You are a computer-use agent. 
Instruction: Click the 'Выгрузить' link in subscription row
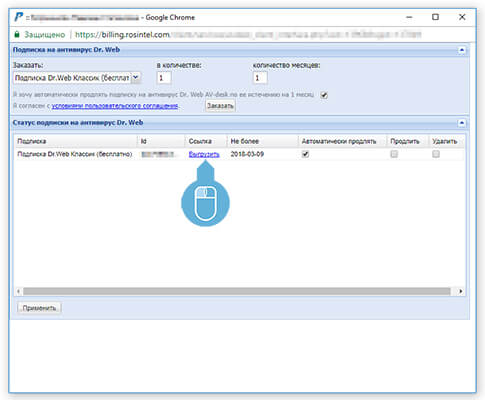(204, 154)
